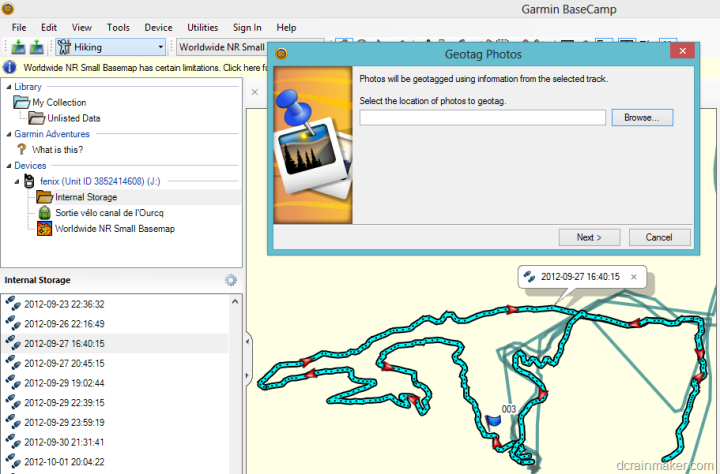Screen dimensions: 720x474
Task: Select Sortie vélo canal de l'Ourcq
Action: 109,213
